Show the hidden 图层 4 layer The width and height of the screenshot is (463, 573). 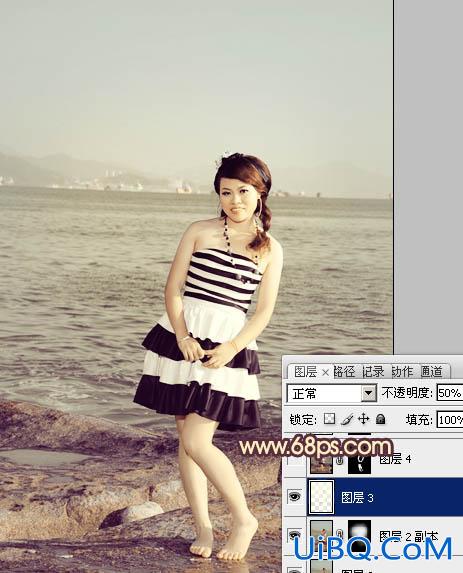pos(295,460)
